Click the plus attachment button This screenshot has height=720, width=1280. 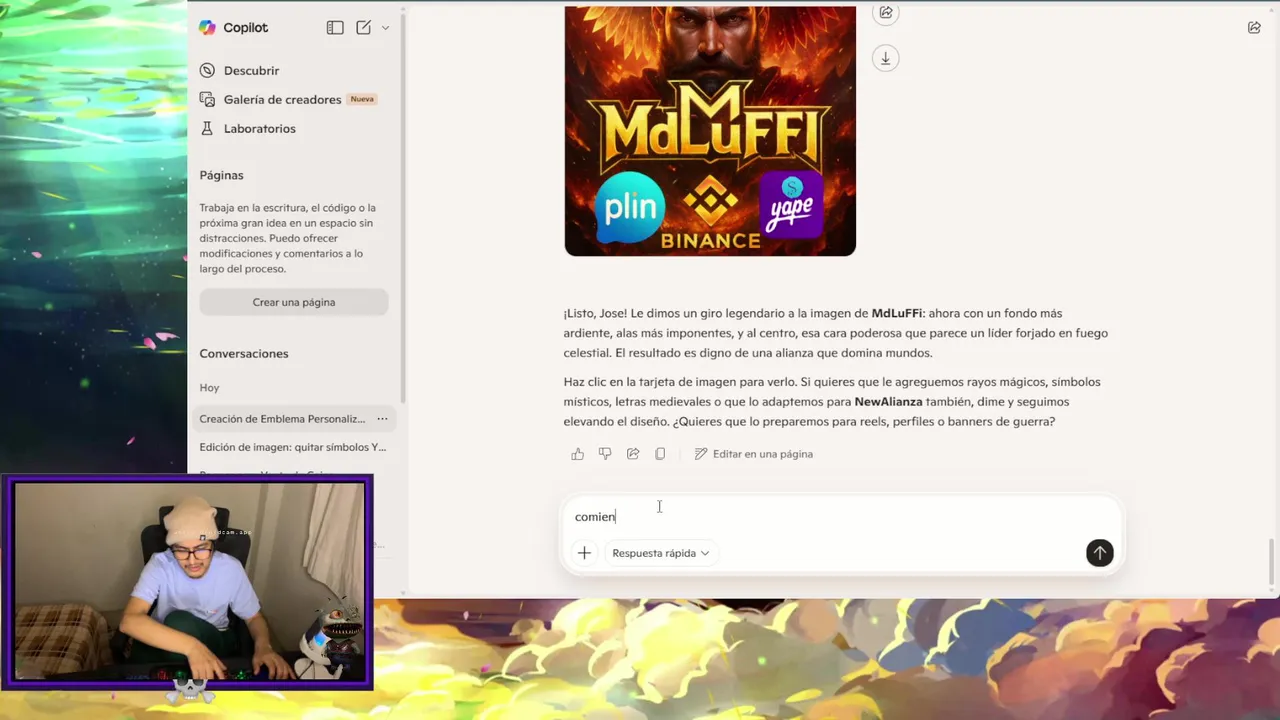(584, 553)
